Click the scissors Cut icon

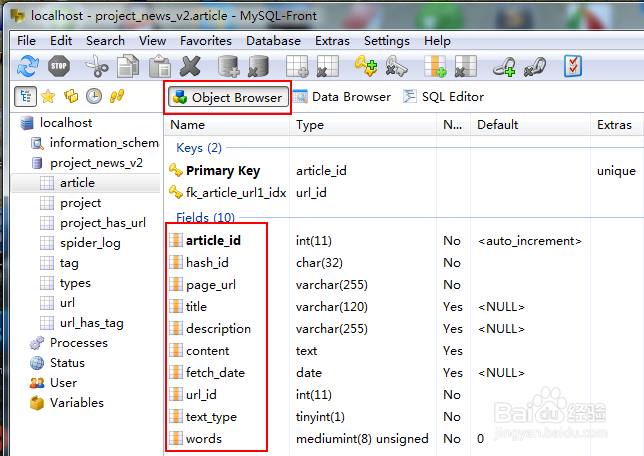click(x=97, y=66)
